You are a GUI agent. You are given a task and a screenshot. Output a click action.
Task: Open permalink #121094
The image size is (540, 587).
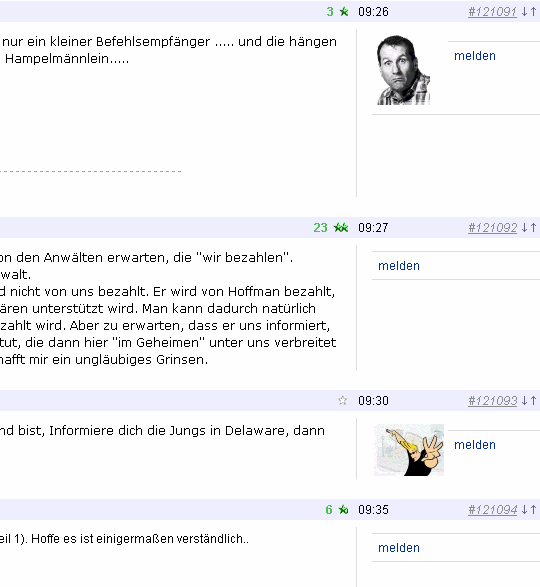[x=492, y=510]
